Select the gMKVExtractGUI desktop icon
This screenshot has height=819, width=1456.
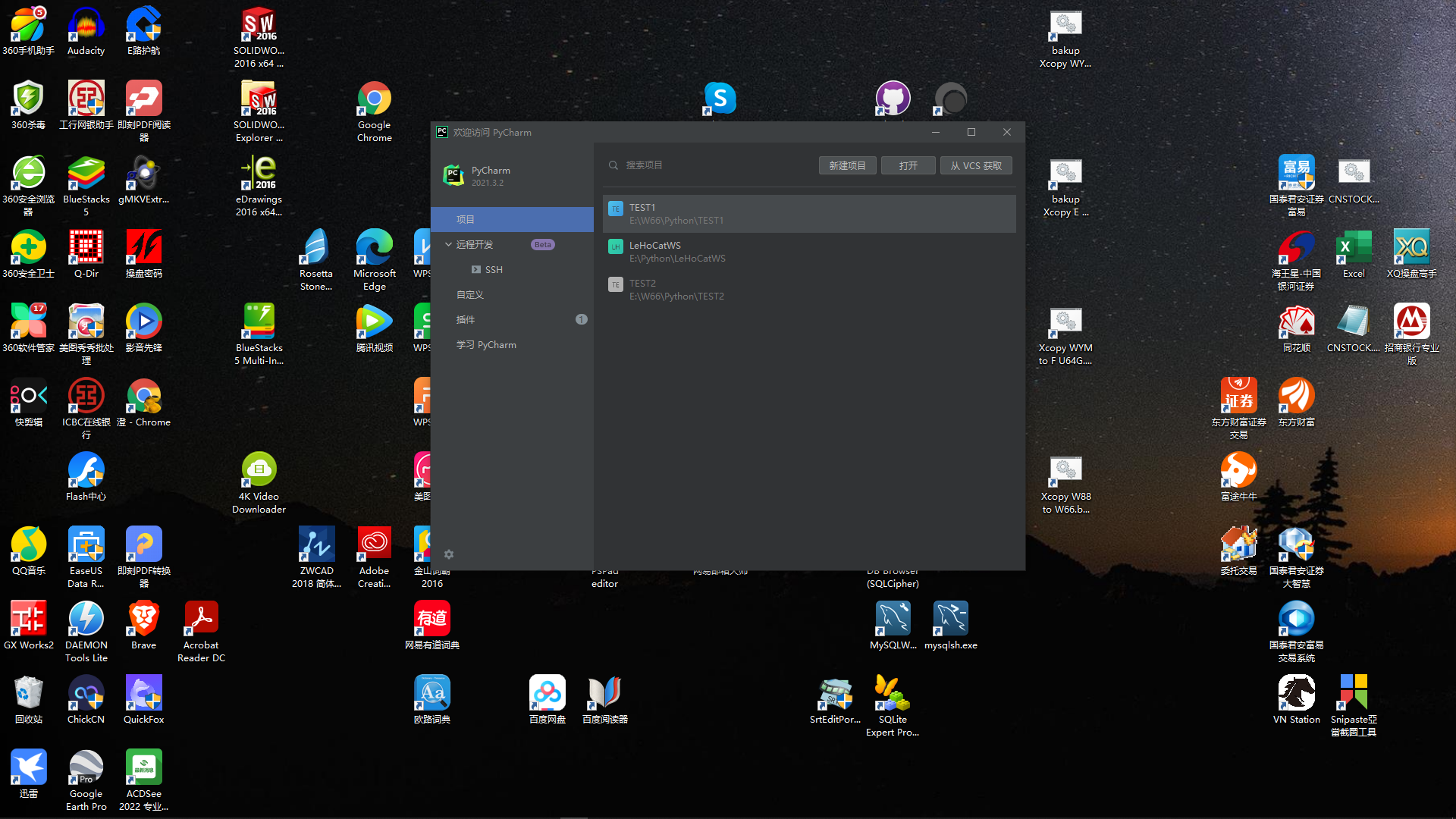pyautogui.click(x=144, y=180)
